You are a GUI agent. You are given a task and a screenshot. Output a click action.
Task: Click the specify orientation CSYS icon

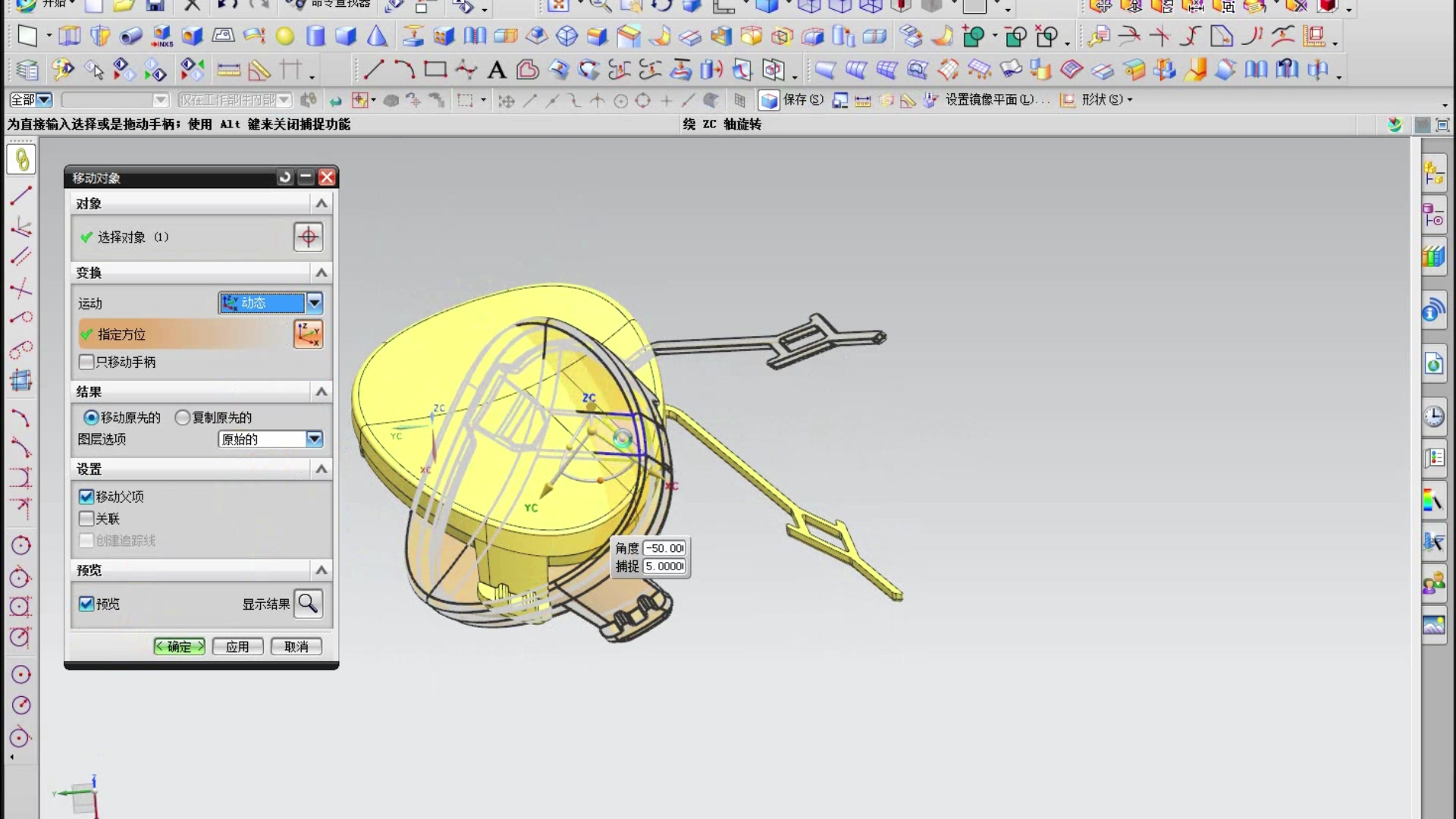(308, 334)
